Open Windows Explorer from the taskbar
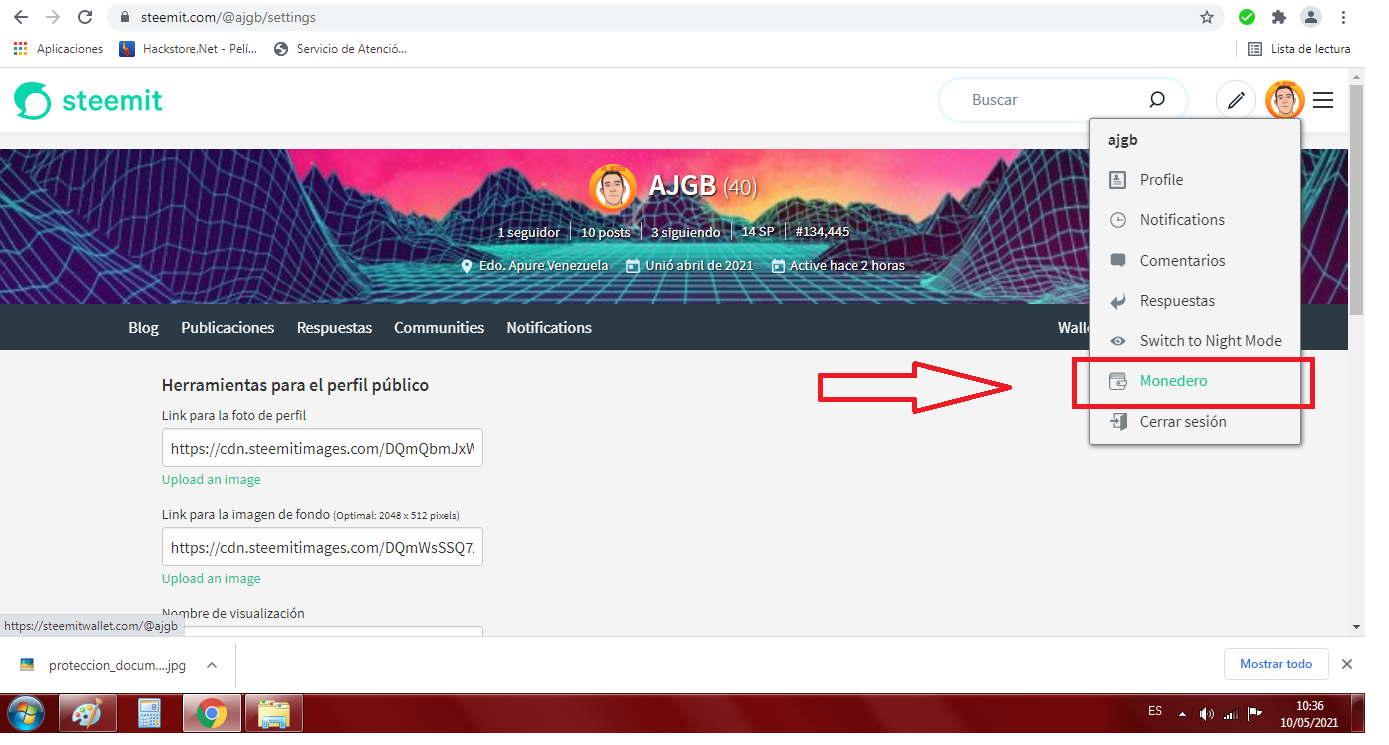This screenshot has height=745, width=1389. (x=273, y=714)
